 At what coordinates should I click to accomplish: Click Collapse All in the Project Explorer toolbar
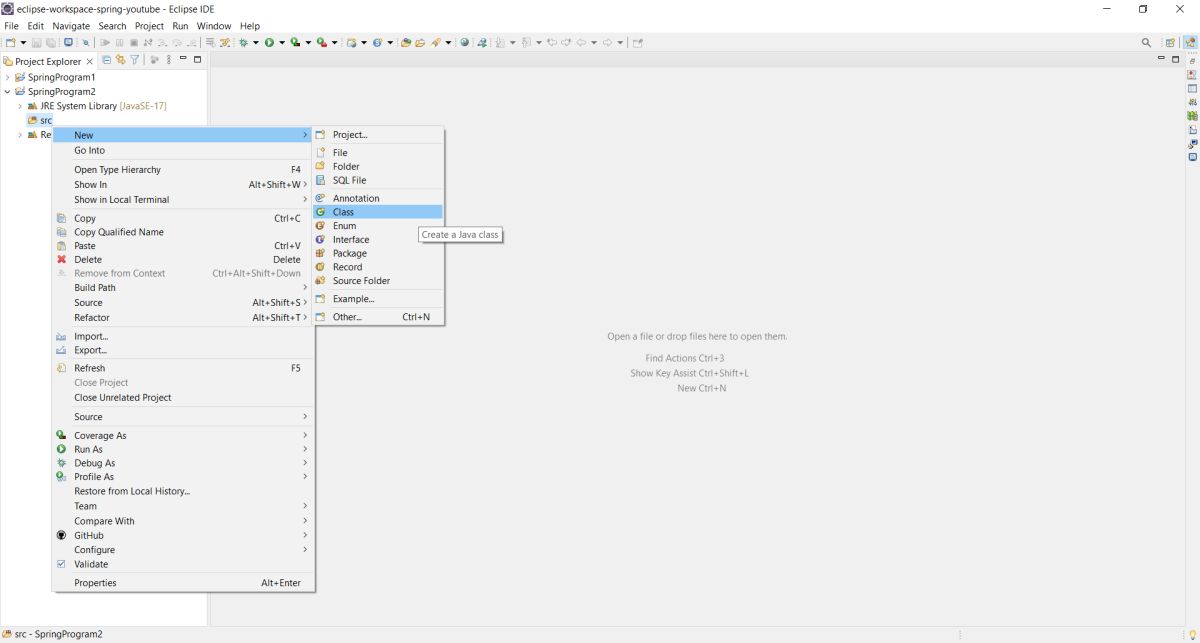[107, 60]
